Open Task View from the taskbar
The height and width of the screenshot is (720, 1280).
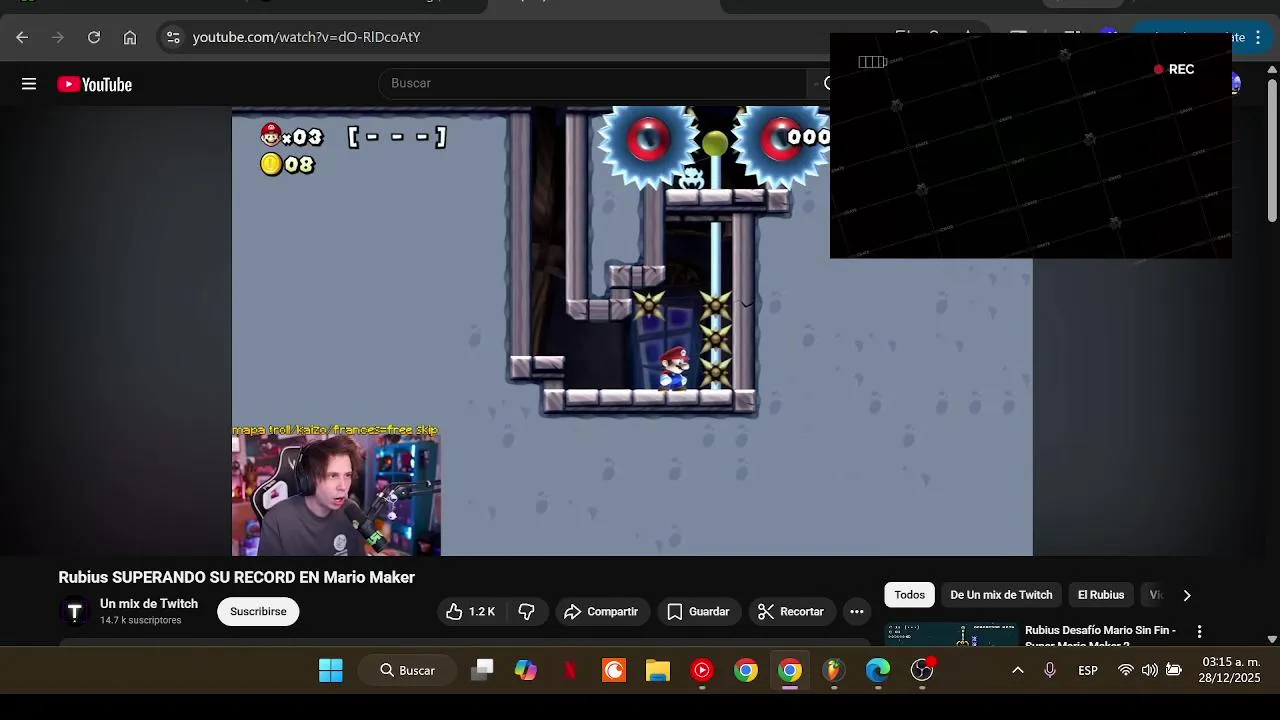[x=482, y=670]
